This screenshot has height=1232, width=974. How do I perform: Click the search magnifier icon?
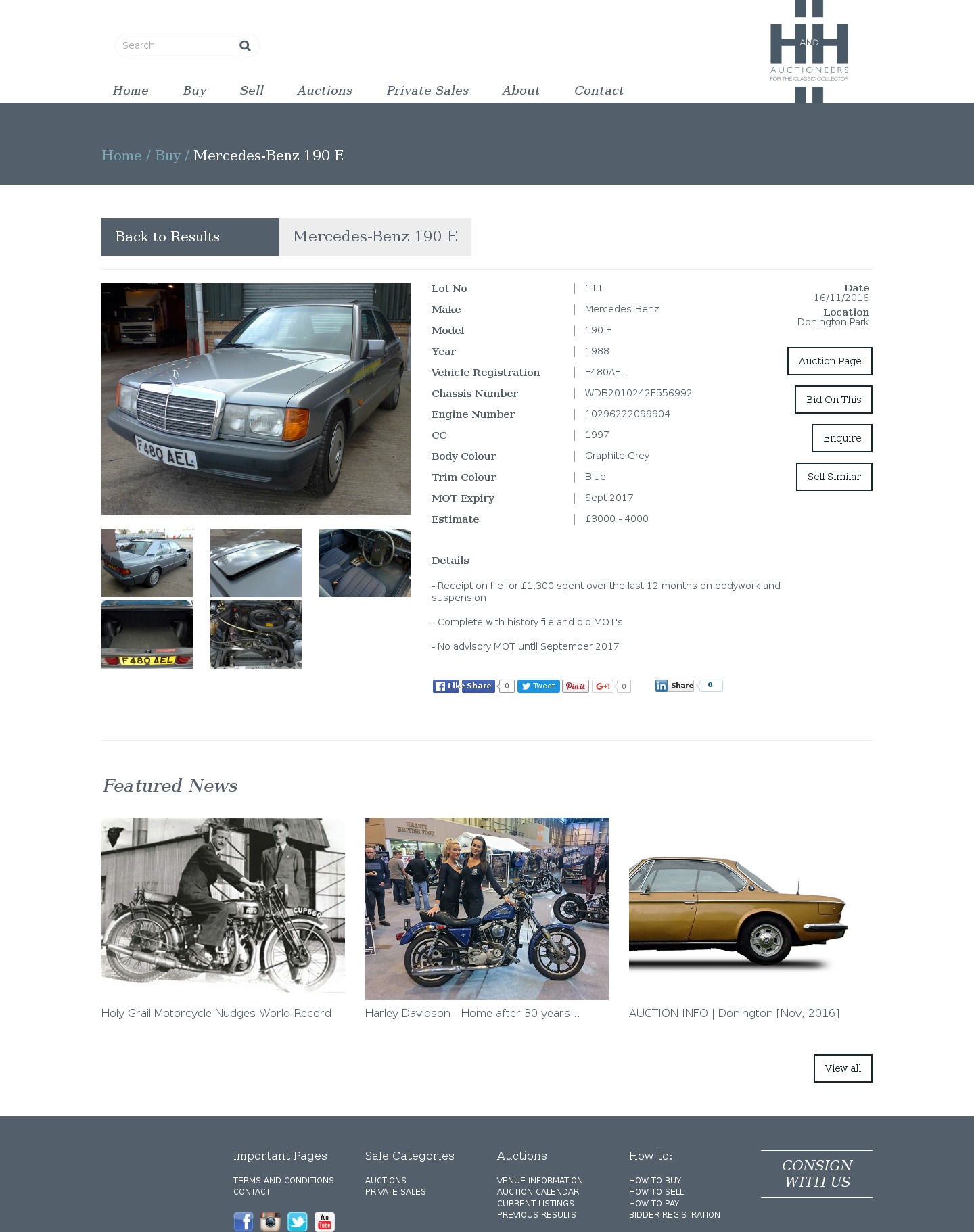245,45
